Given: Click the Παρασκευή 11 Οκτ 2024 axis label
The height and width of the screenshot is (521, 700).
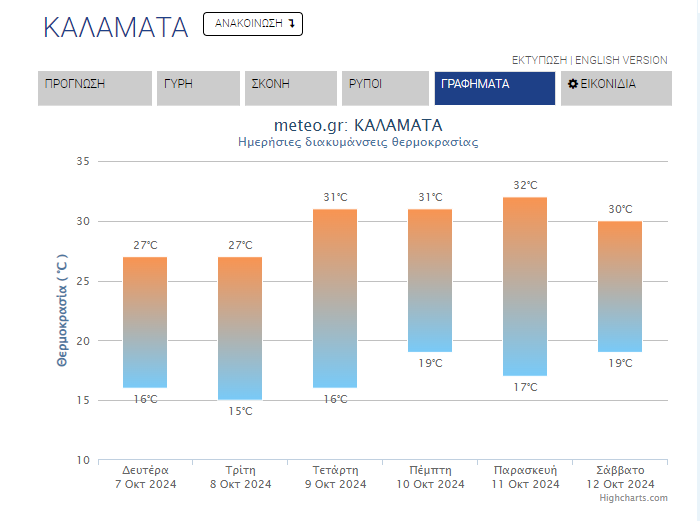Looking at the screenshot, I should point(525,477).
